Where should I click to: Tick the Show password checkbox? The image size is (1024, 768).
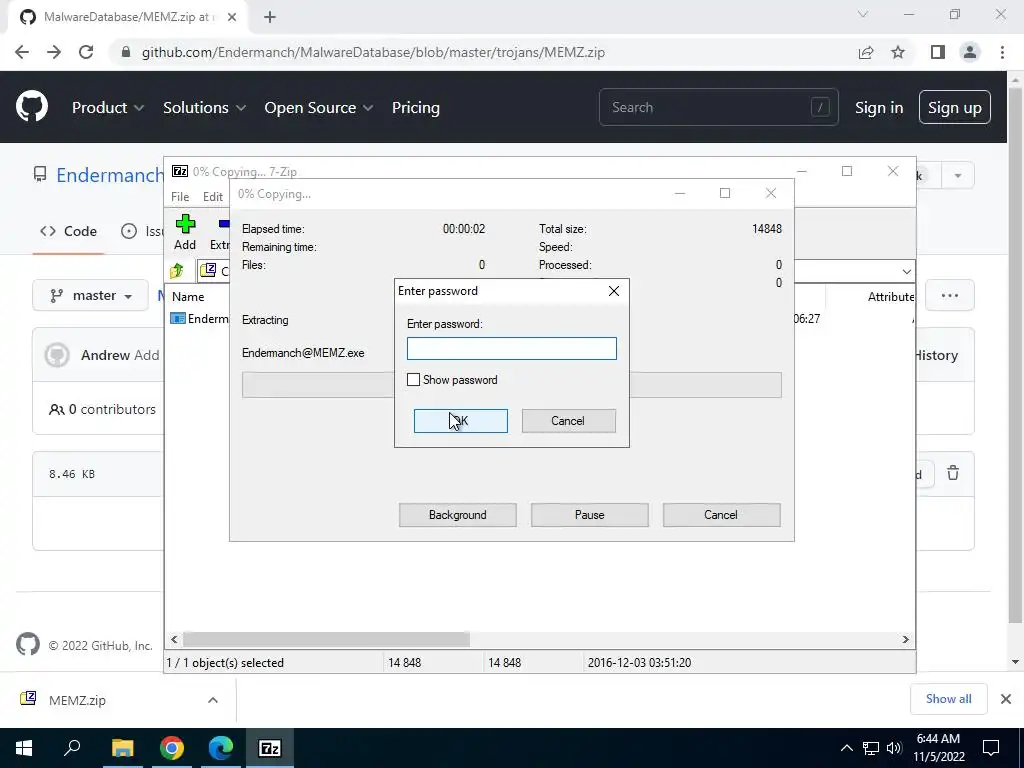(413, 379)
